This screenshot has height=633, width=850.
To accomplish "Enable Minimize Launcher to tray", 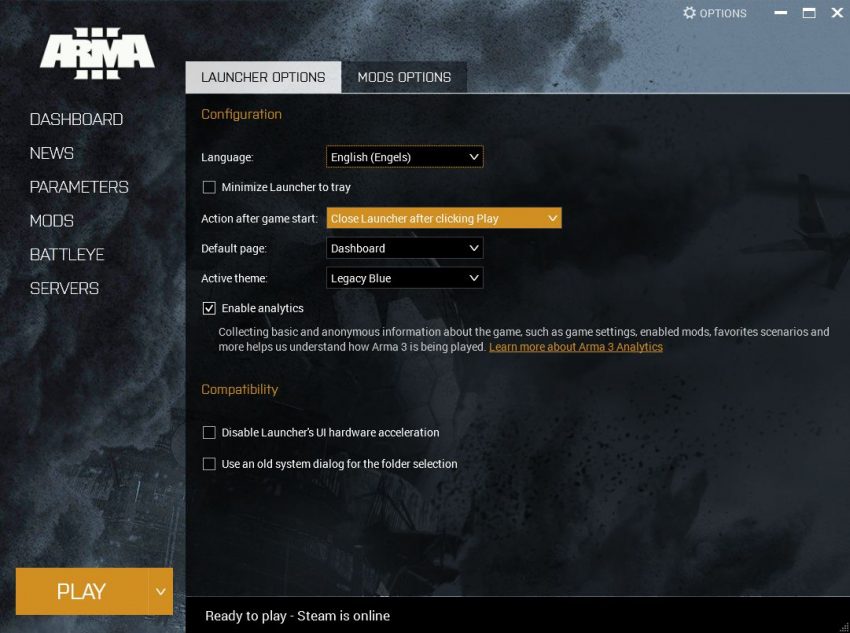I will (x=209, y=187).
